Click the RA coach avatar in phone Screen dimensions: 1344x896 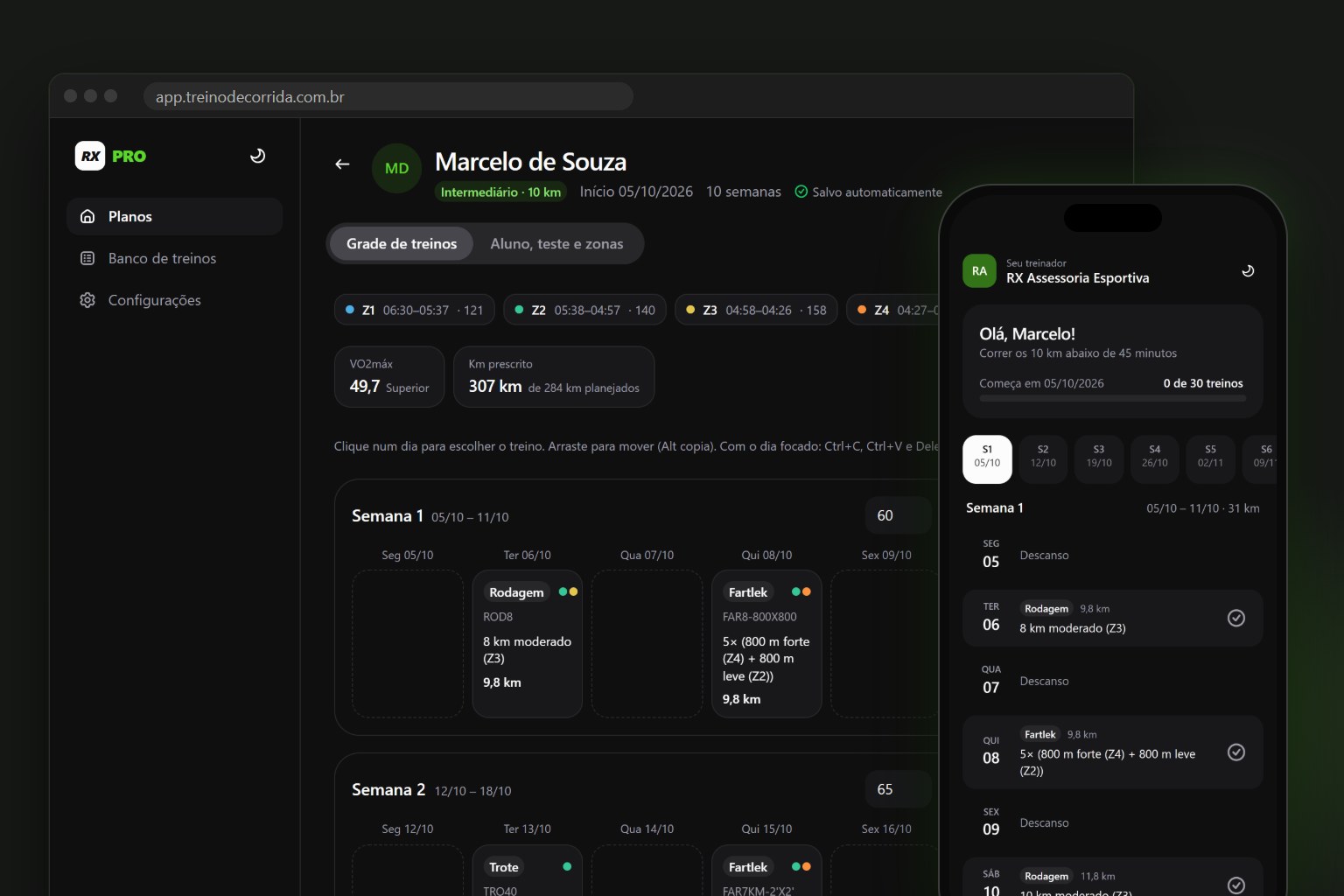coord(979,271)
